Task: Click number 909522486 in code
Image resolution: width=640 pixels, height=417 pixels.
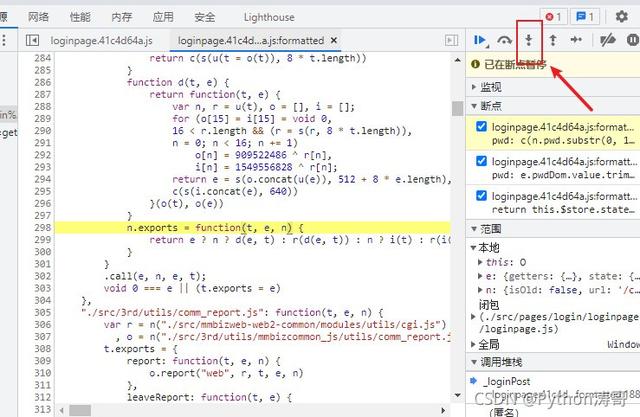Action: [x=261, y=155]
